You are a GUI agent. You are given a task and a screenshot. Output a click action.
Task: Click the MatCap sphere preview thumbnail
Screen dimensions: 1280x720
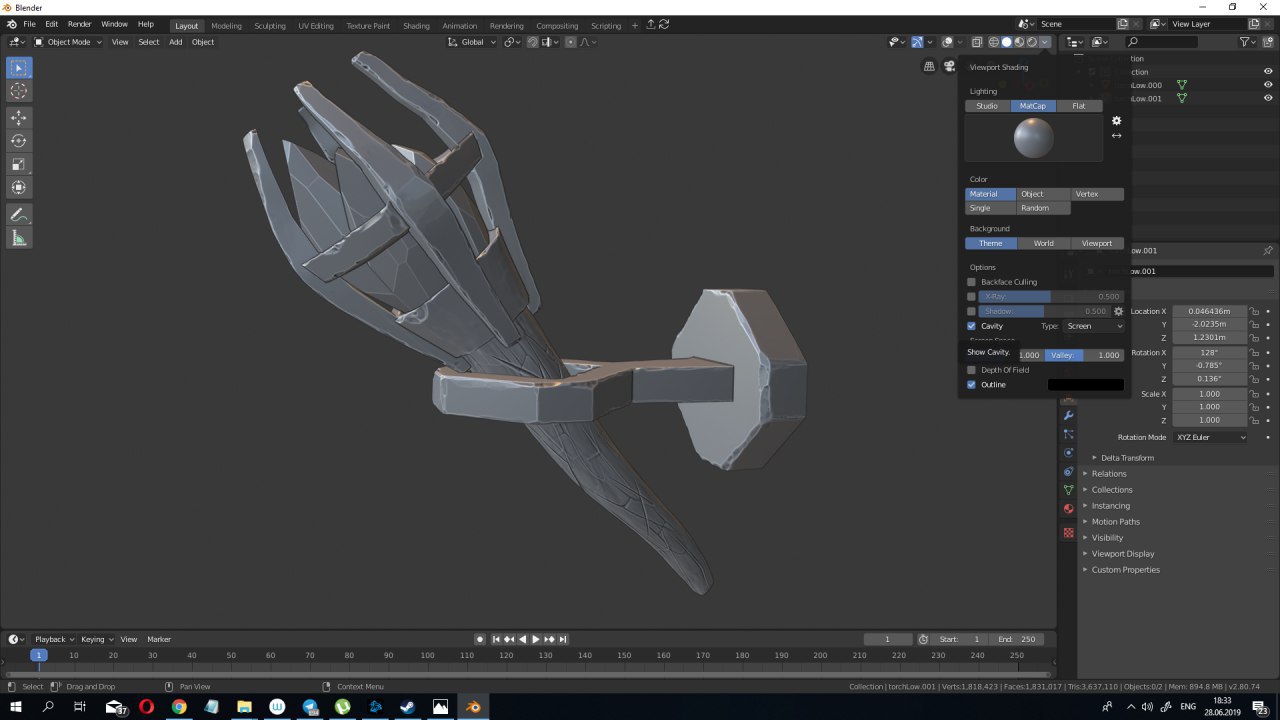coord(1033,137)
